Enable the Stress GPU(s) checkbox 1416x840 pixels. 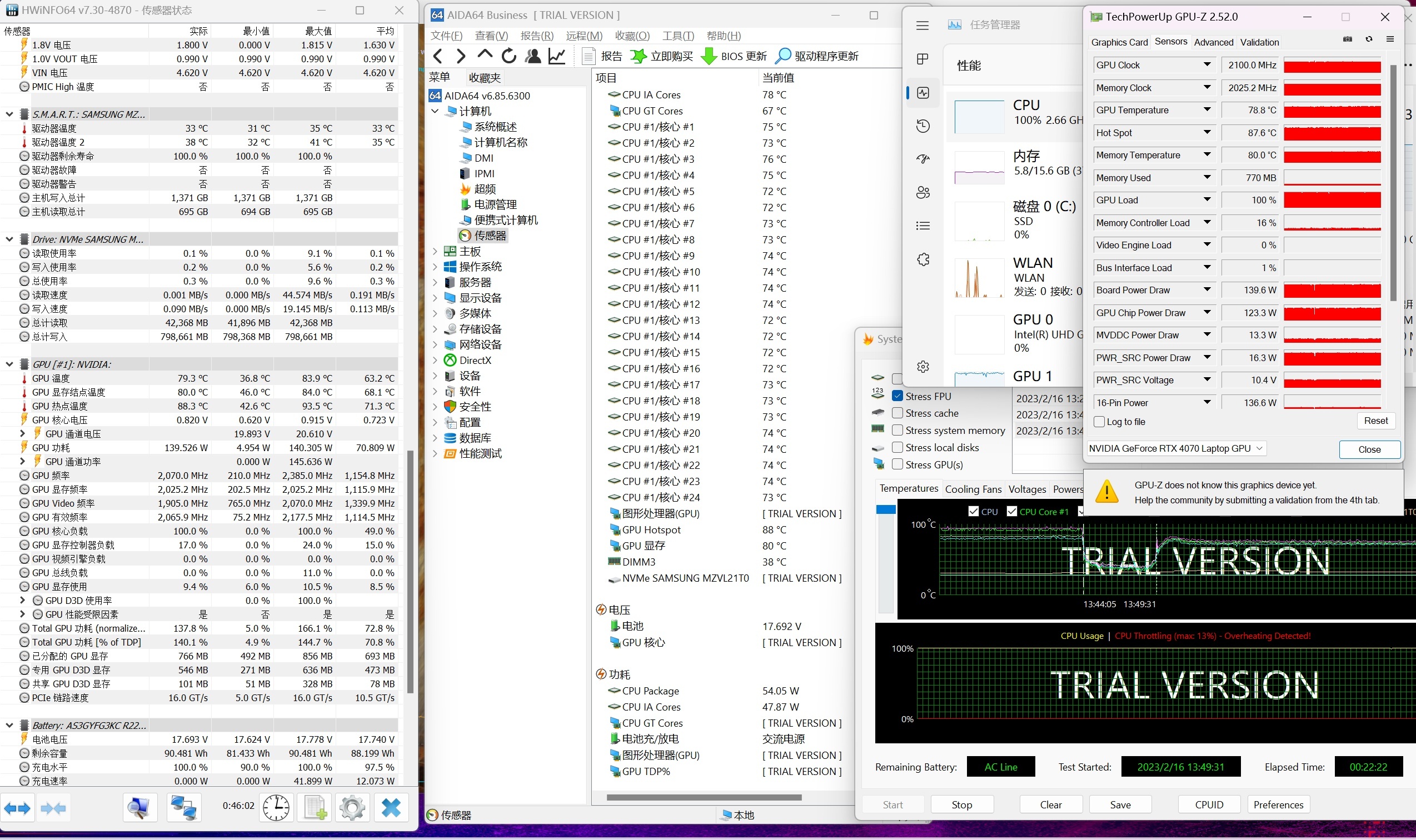898,464
